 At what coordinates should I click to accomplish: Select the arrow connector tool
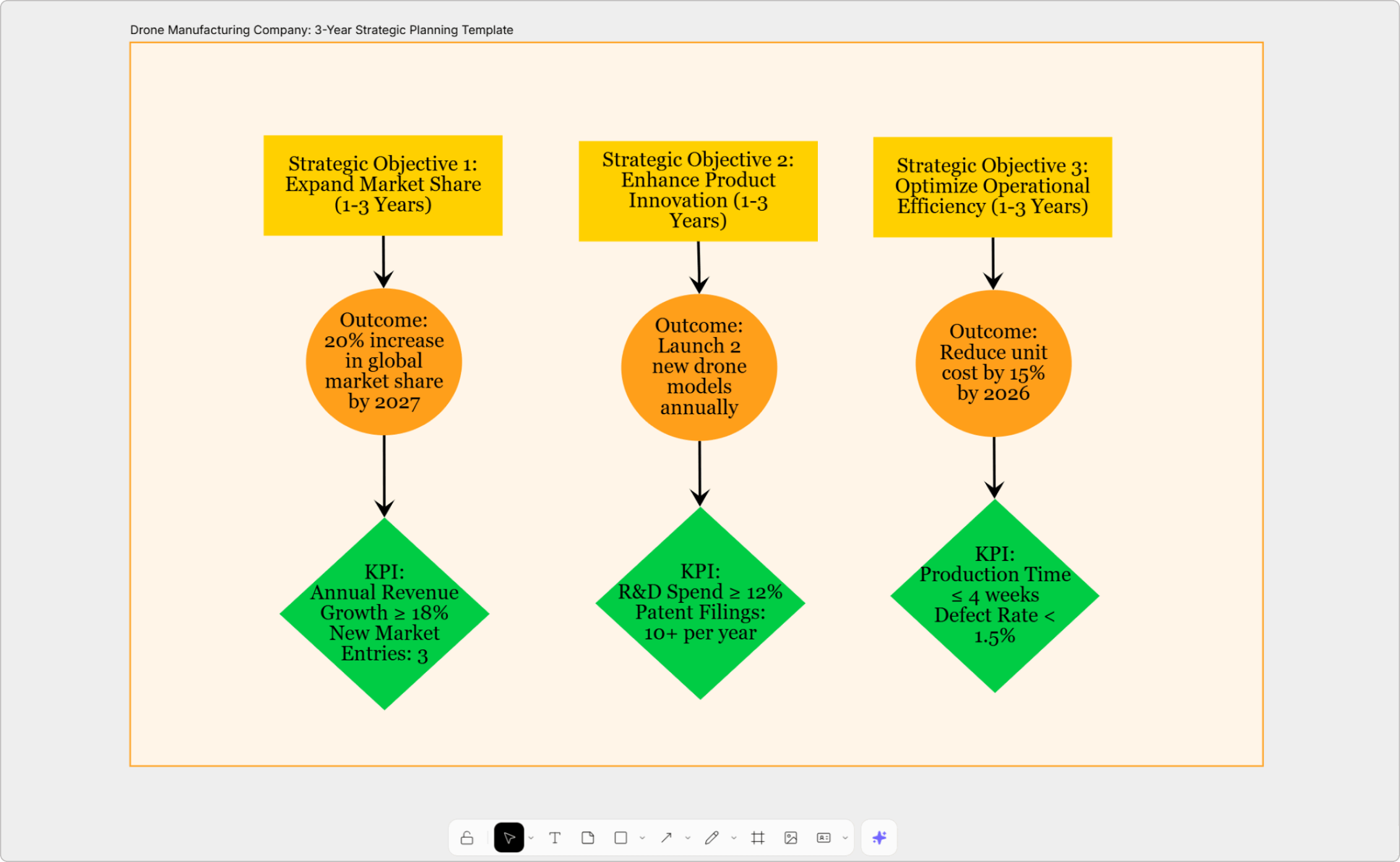click(x=666, y=838)
